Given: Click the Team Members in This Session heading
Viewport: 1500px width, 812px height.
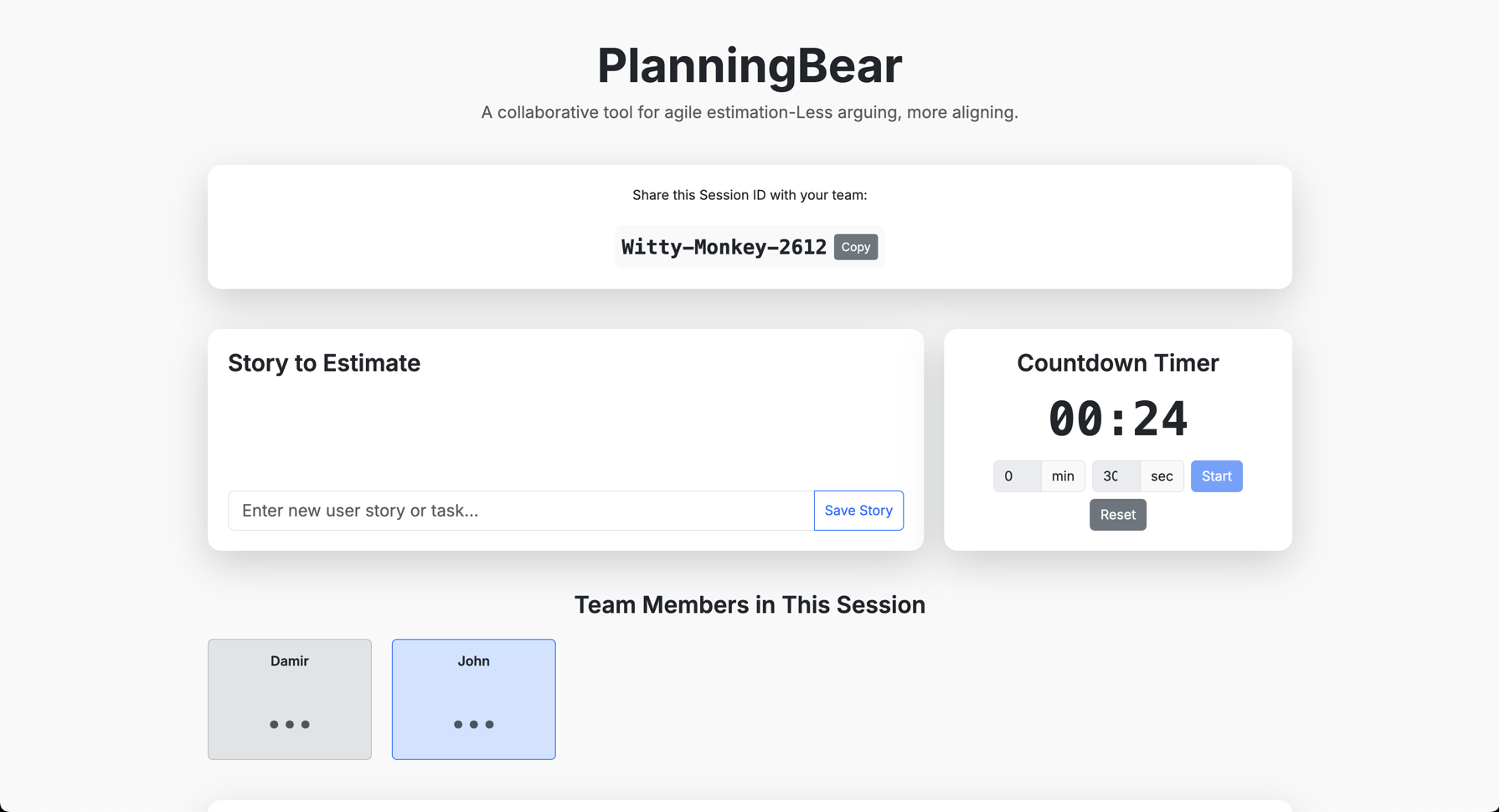Looking at the screenshot, I should click(x=750, y=604).
